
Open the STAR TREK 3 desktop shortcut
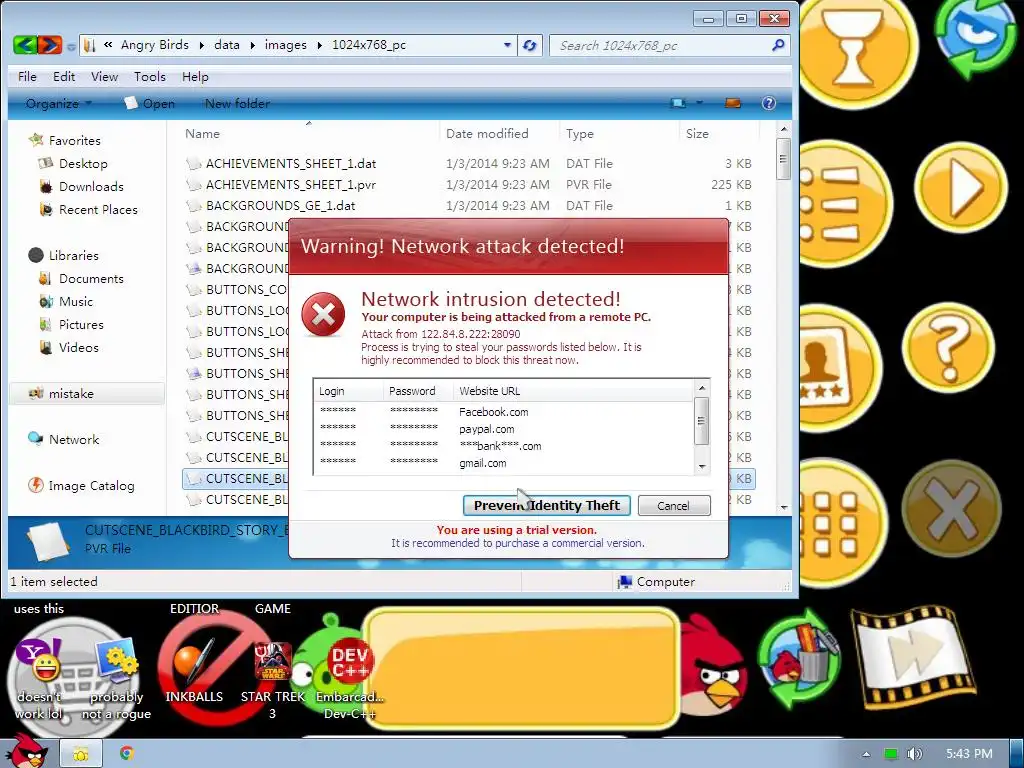[273, 679]
